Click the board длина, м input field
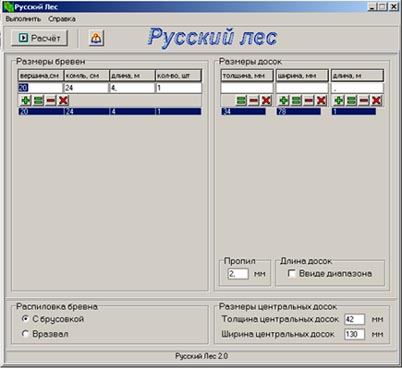The height and width of the screenshot is (368, 402). (x=357, y=88)
